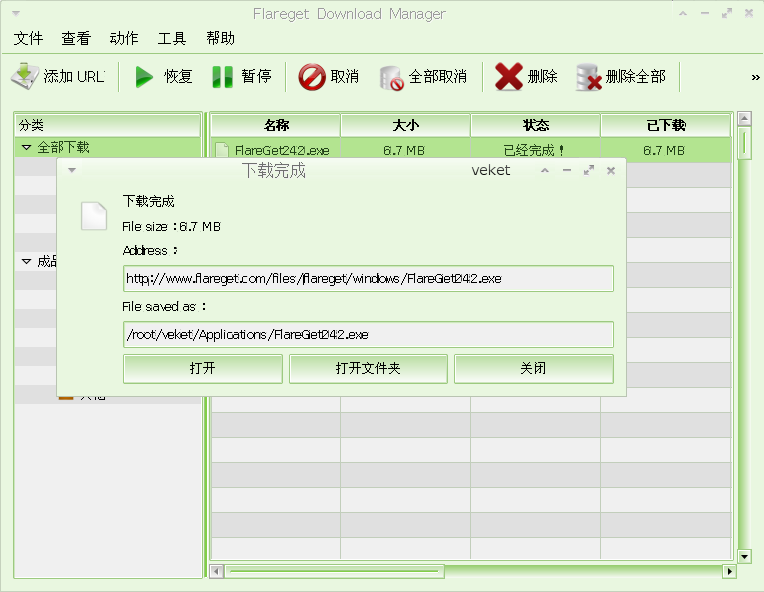
Task: Open the 文件 menu
Action: [x=28, y=38]
